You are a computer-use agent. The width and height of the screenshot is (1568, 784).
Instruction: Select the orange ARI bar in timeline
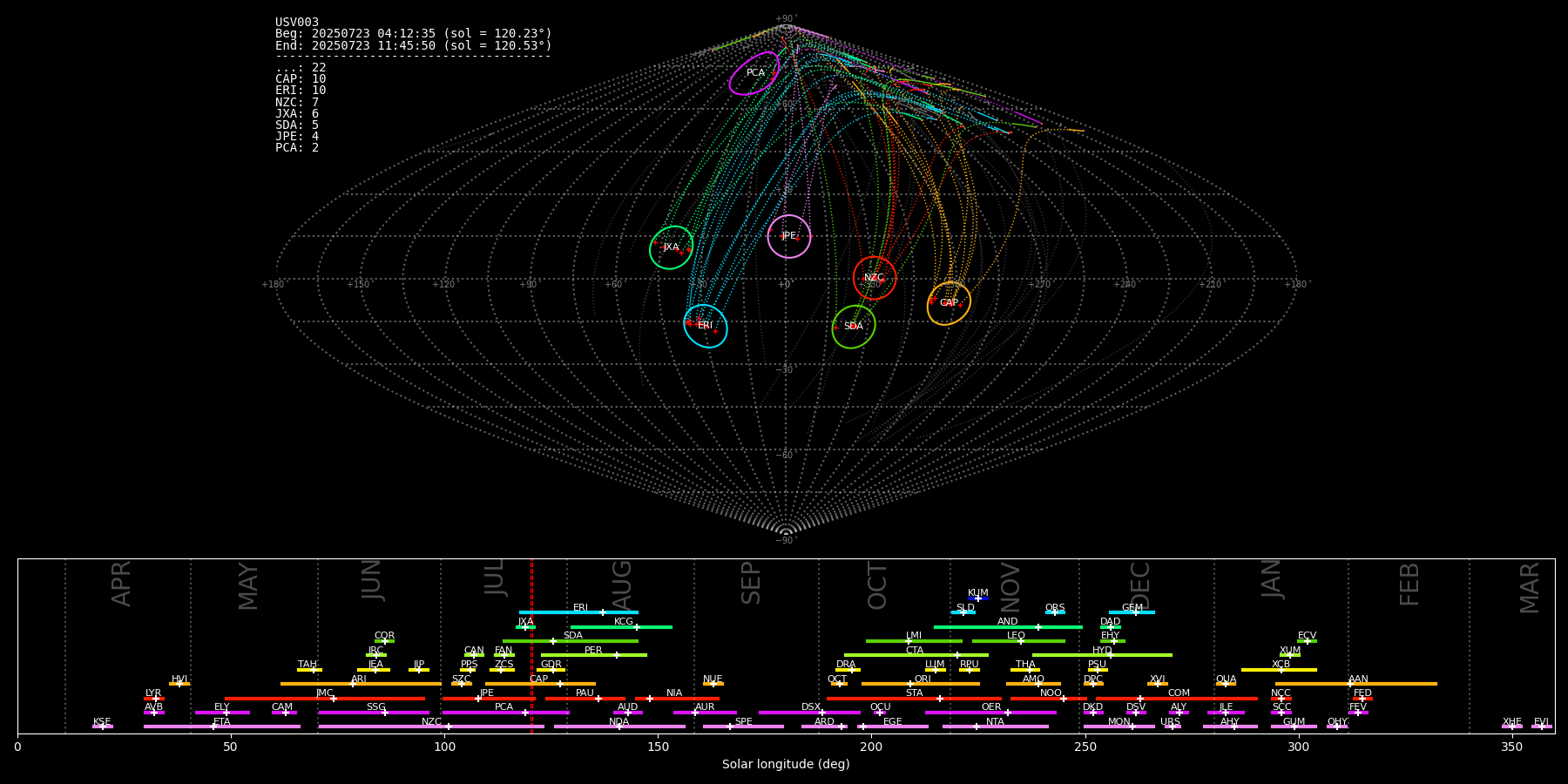pos(361,684)
